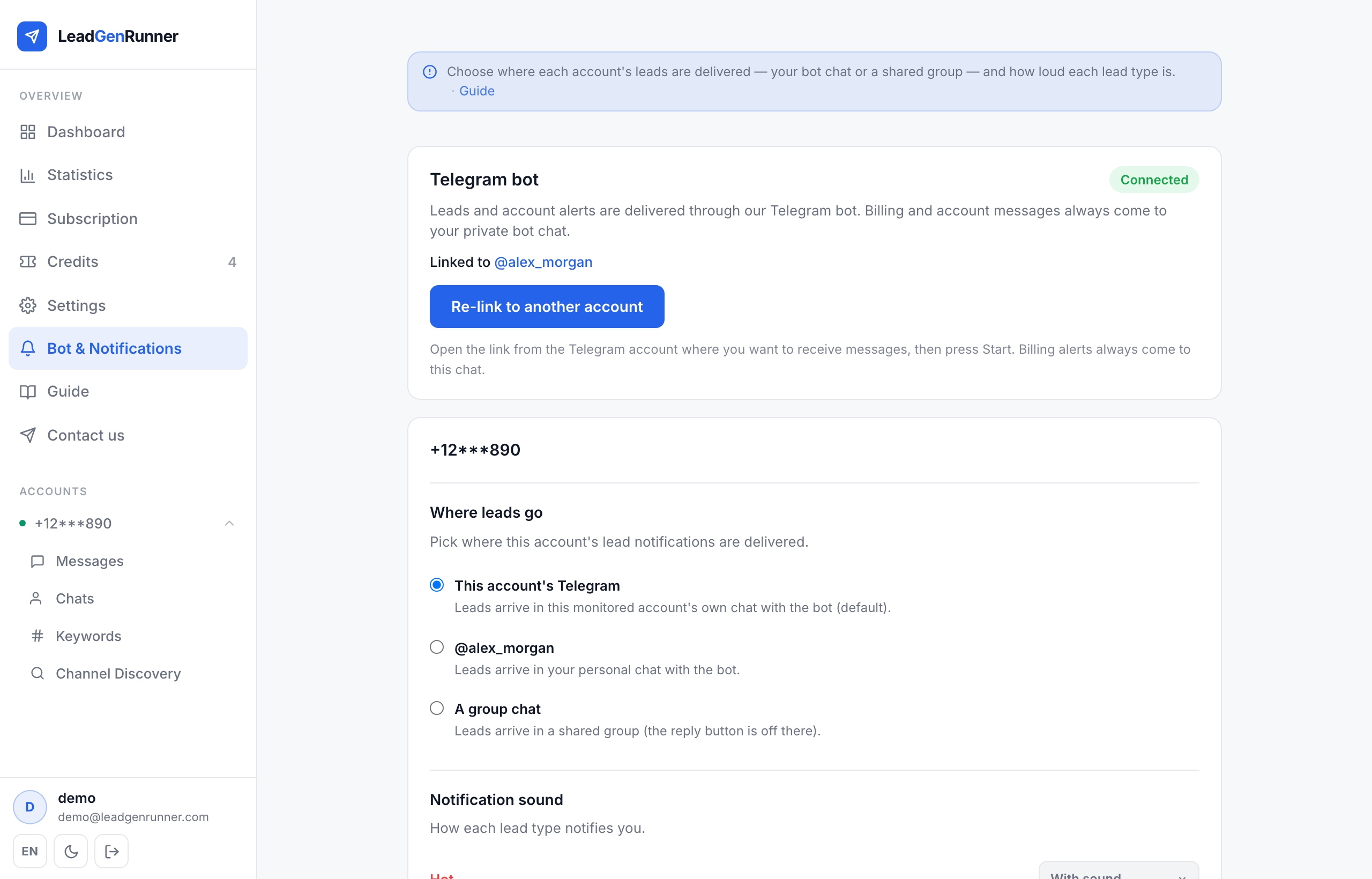Click the credits count 4
Viewport: 1372px width, 879px height.
[232, 262]
